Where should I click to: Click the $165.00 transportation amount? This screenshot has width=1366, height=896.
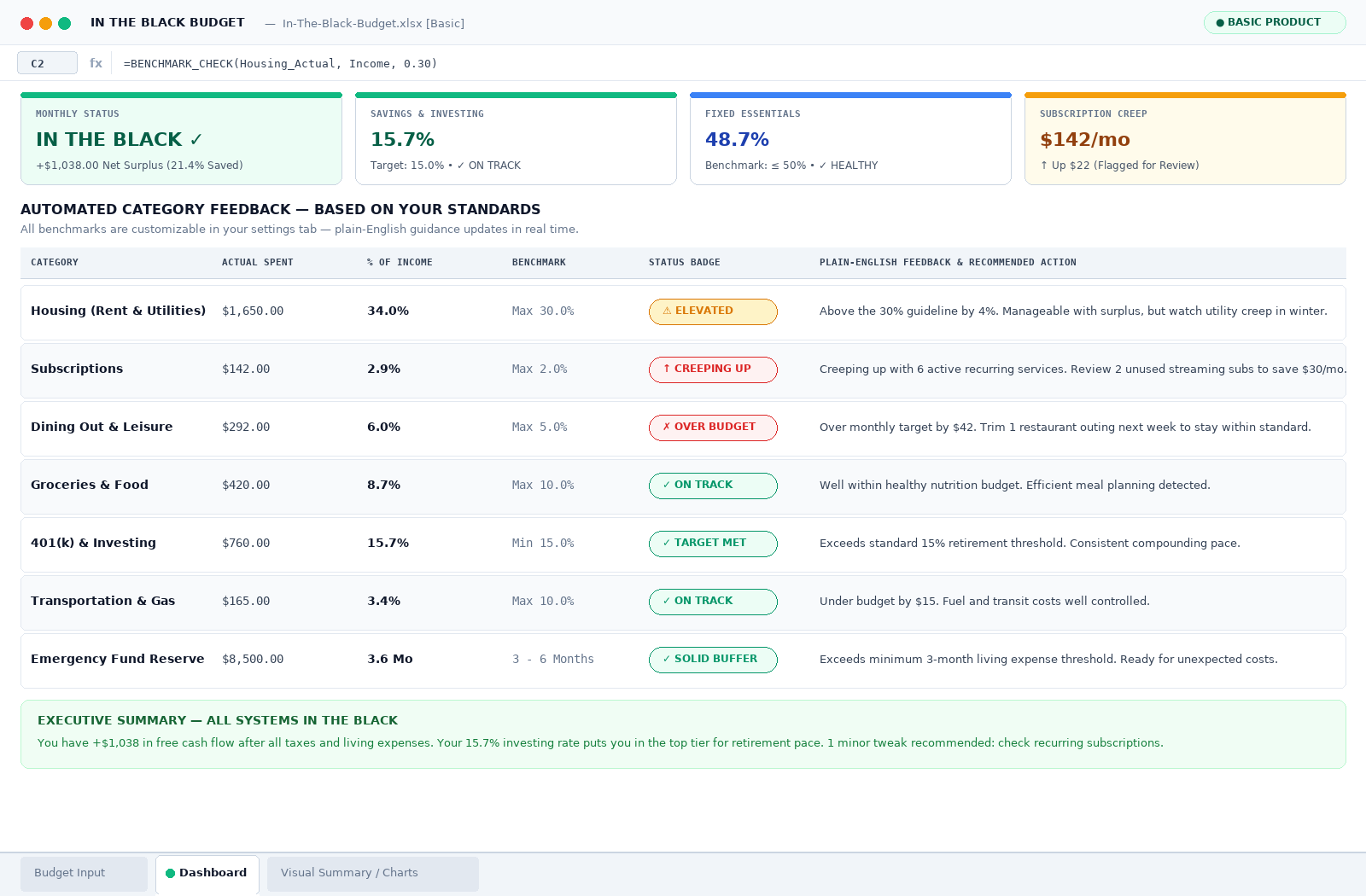pos(246,602)
